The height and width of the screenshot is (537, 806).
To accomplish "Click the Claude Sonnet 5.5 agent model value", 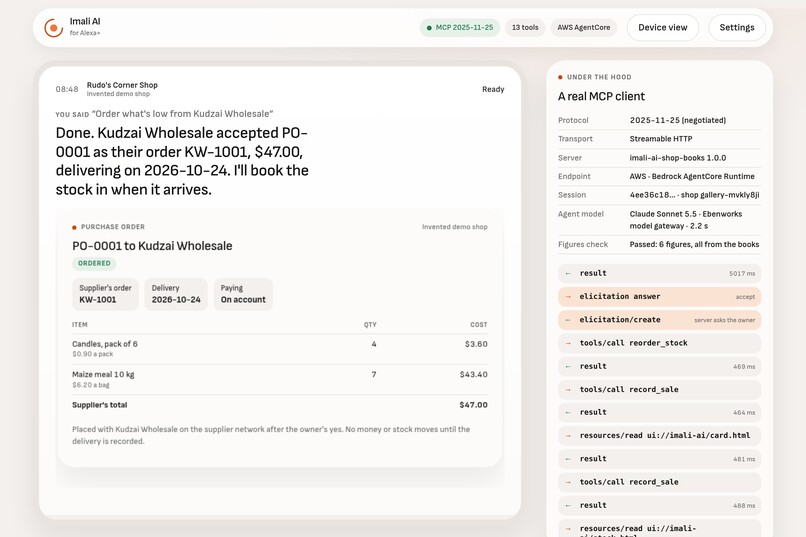I will click(686, 219).
